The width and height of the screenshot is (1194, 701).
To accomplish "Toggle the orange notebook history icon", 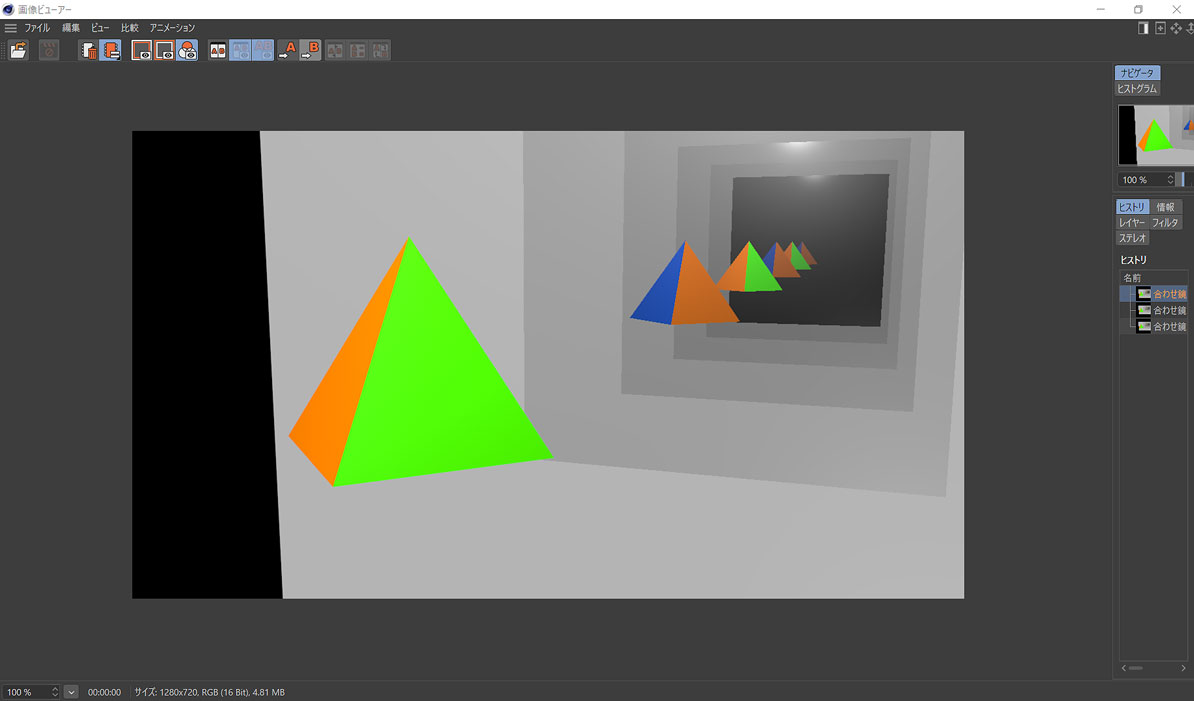I will [x=110, y=50].
